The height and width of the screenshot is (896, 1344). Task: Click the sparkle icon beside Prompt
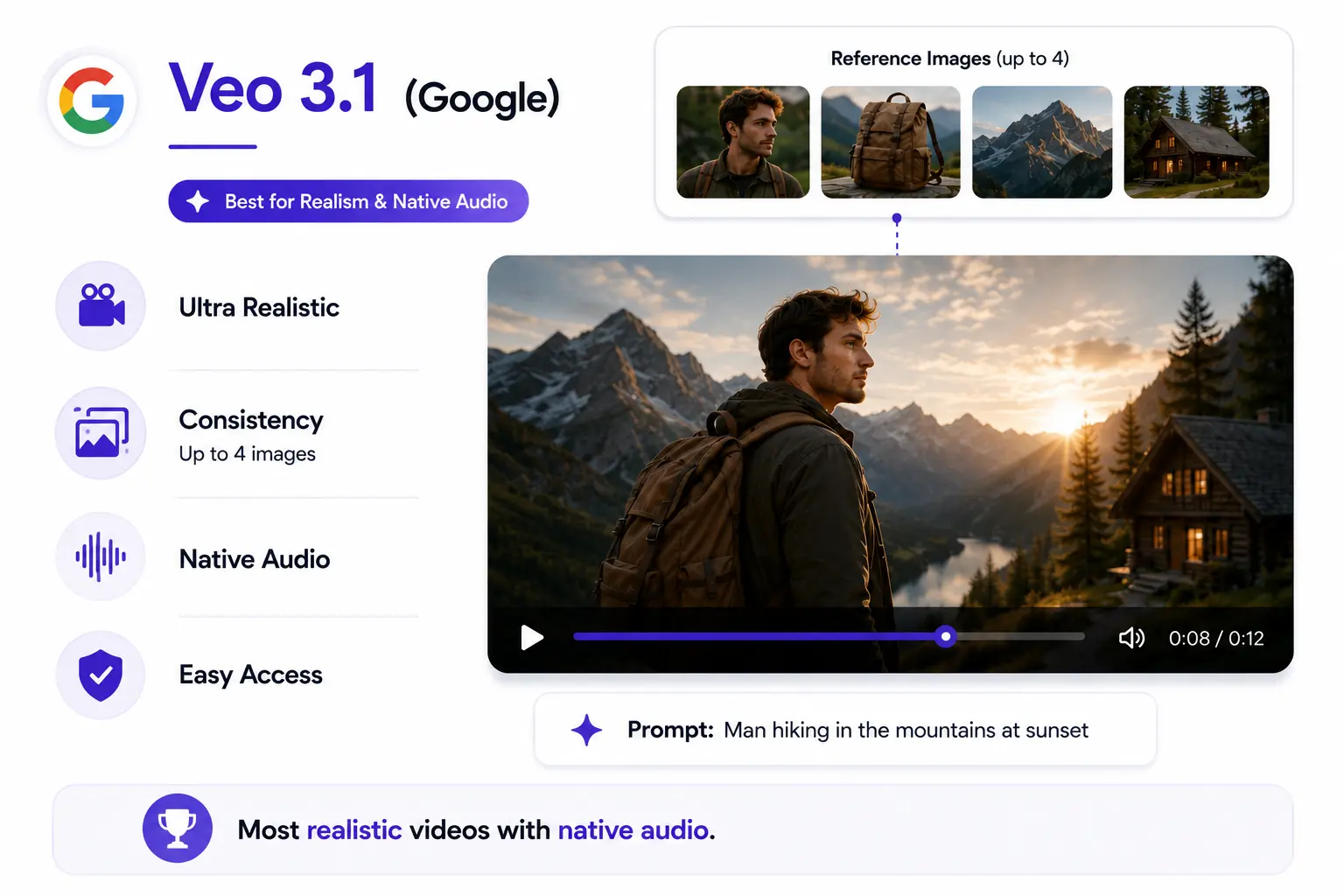(x=586, y=730)
